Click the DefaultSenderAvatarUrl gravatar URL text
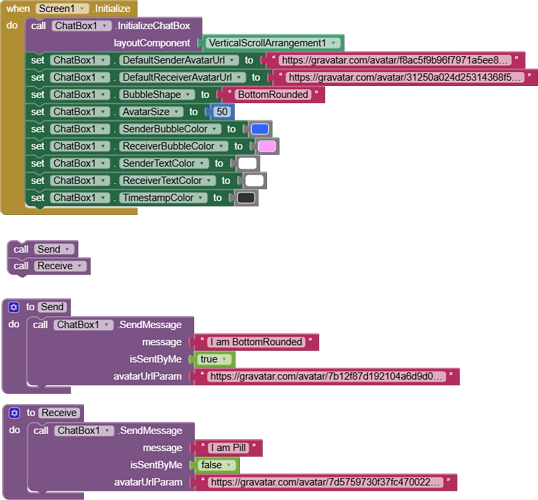The width and height of the screenshot is (538, 500). point(395,60)
